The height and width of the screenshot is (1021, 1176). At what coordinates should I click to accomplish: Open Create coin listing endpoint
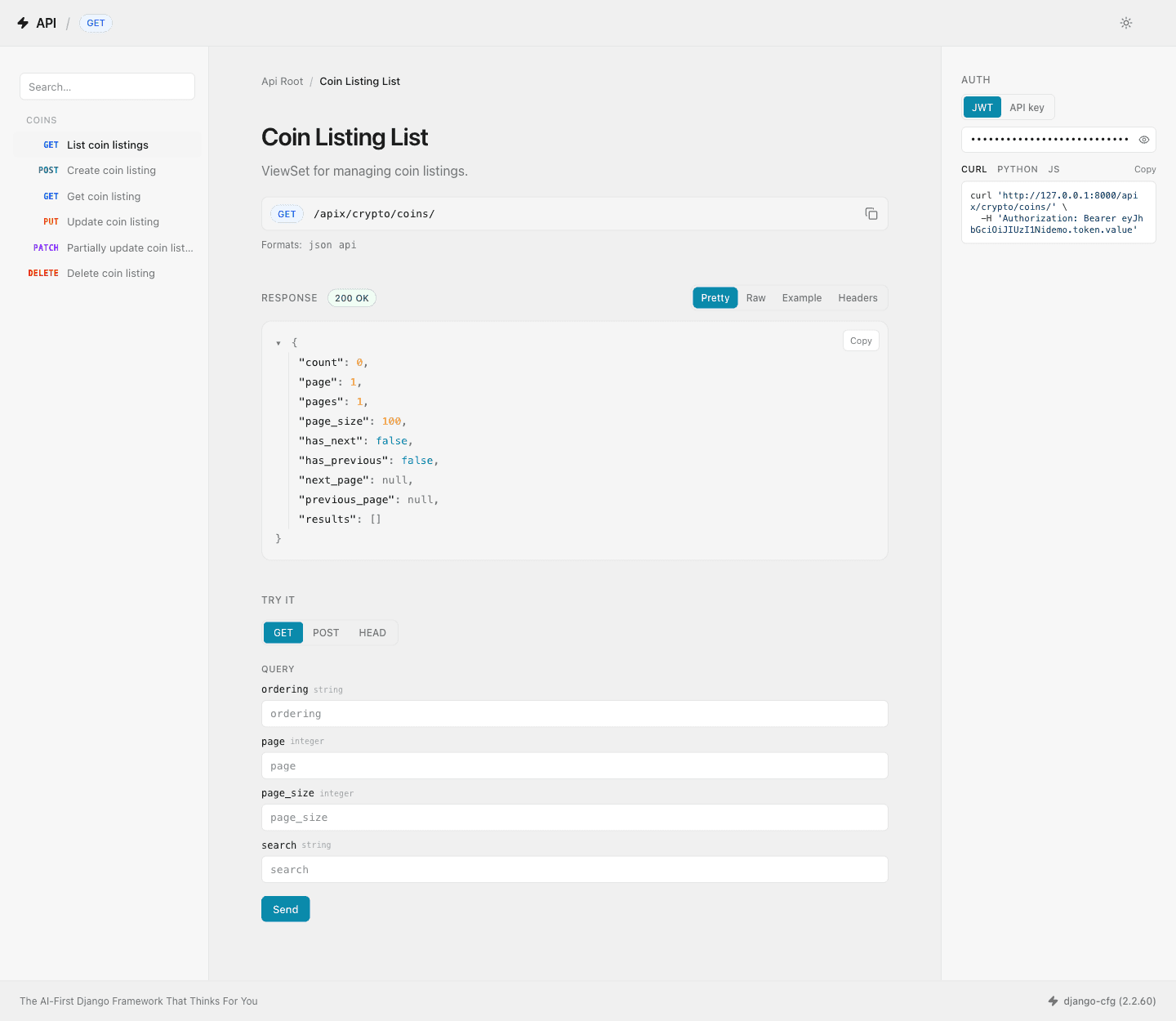point(107,171)
